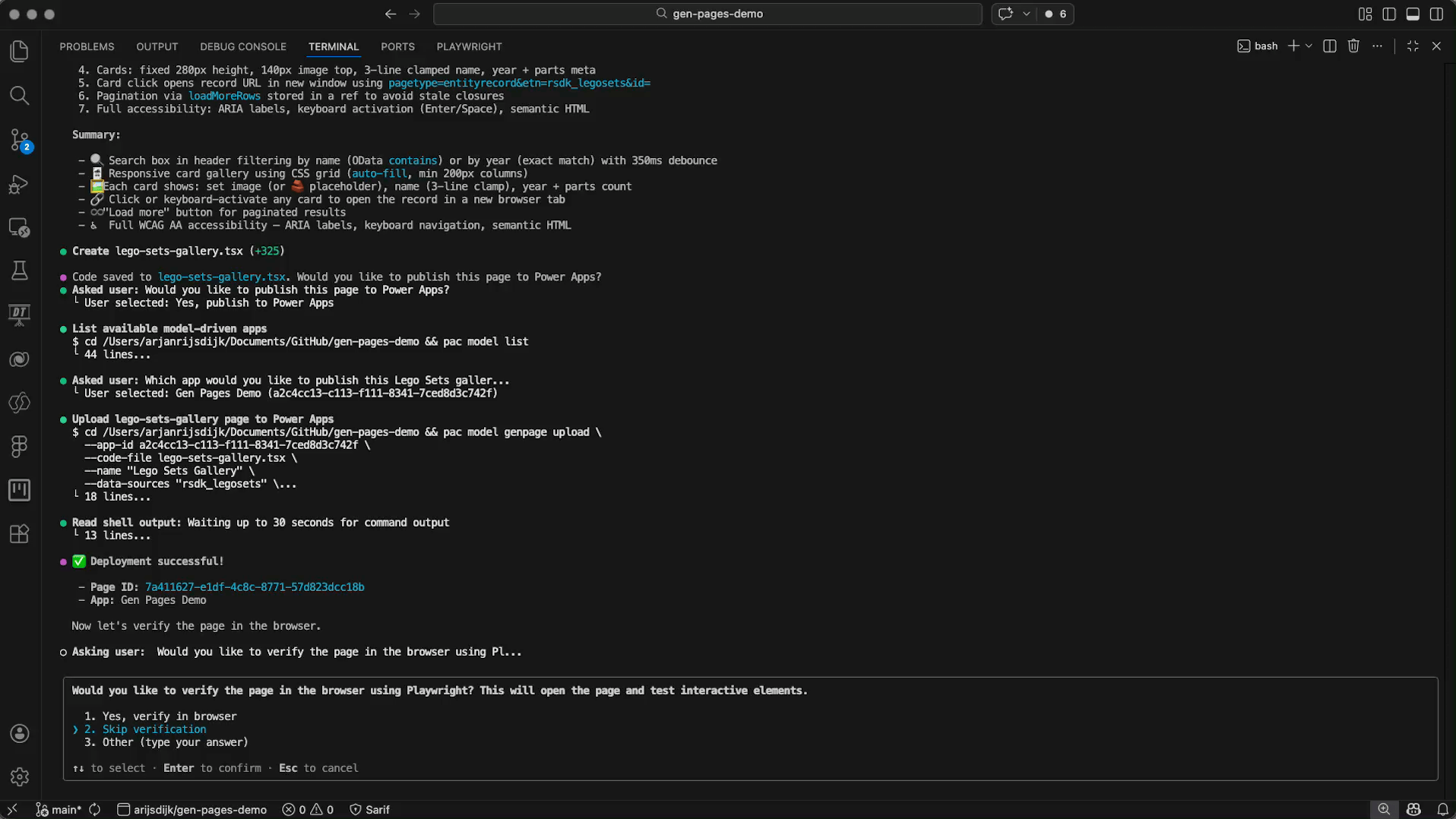Open the Page ID link 7a411627-e1df-4c8c

pos(254,587)
